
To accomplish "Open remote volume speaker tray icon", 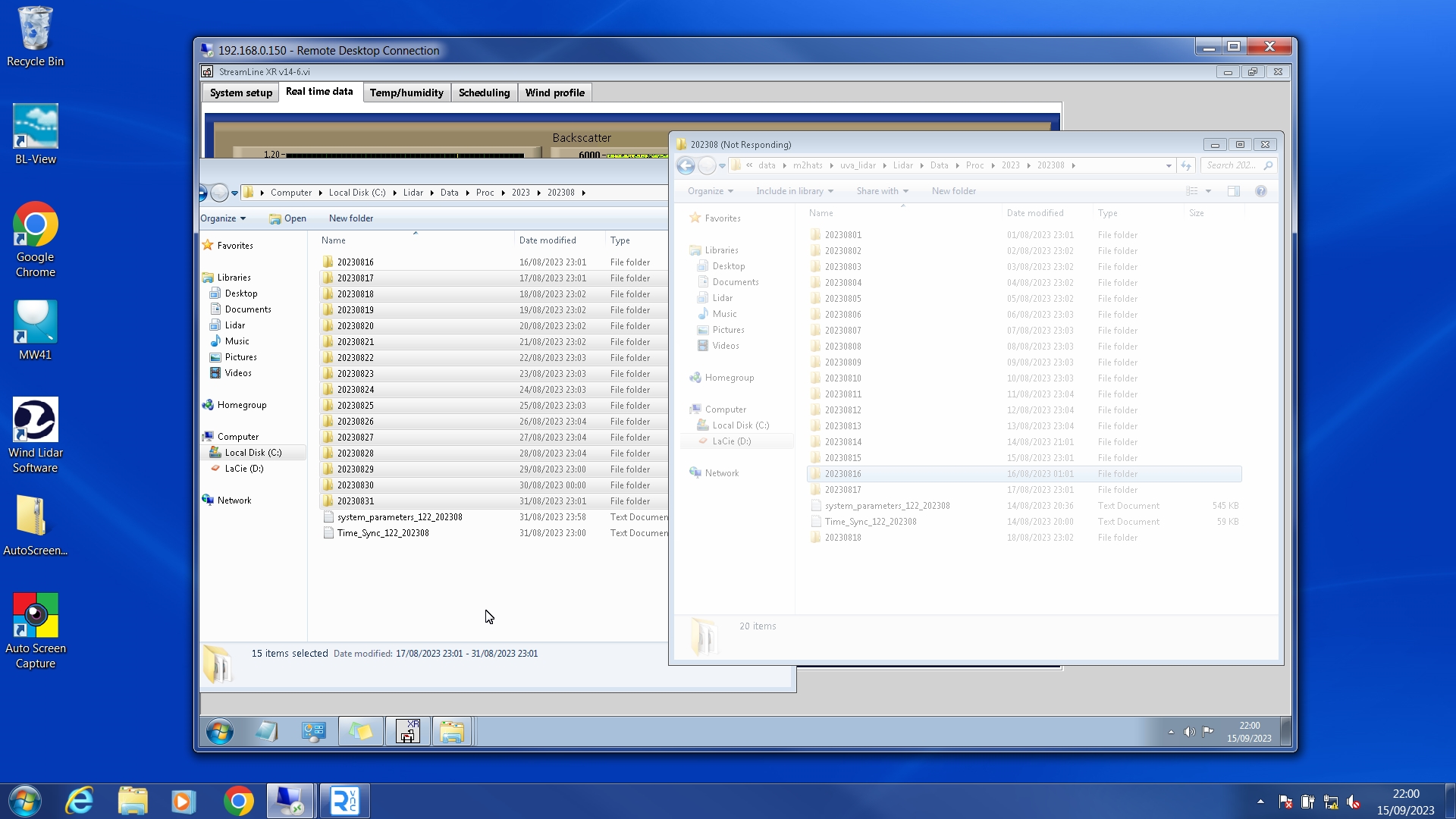I will [1189, 732].
